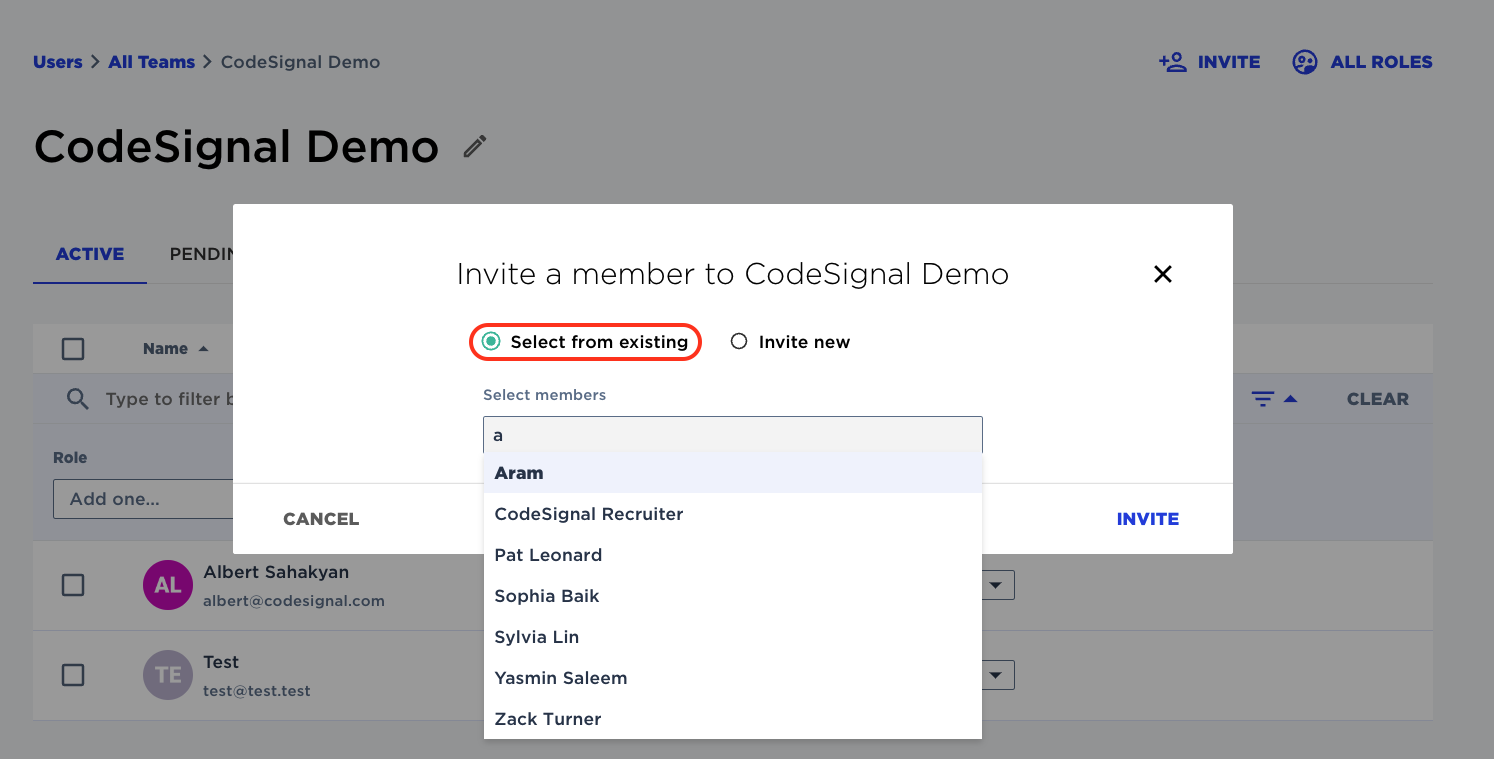Select Sylvia Lin from suggestions

pyautogui.click(x=733, y=637)
